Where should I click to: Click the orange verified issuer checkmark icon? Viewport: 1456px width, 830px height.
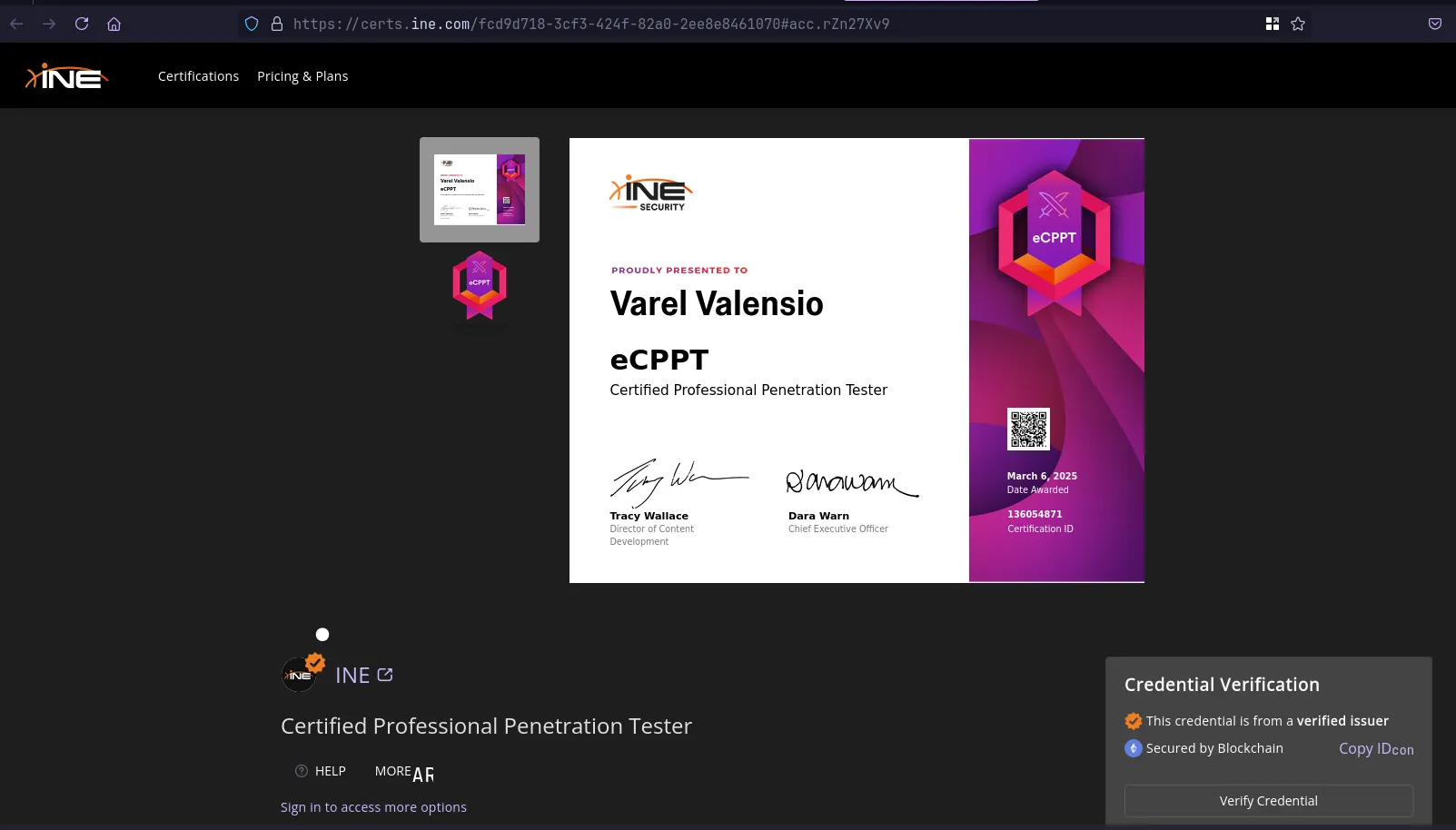[x=1133, y=721]
